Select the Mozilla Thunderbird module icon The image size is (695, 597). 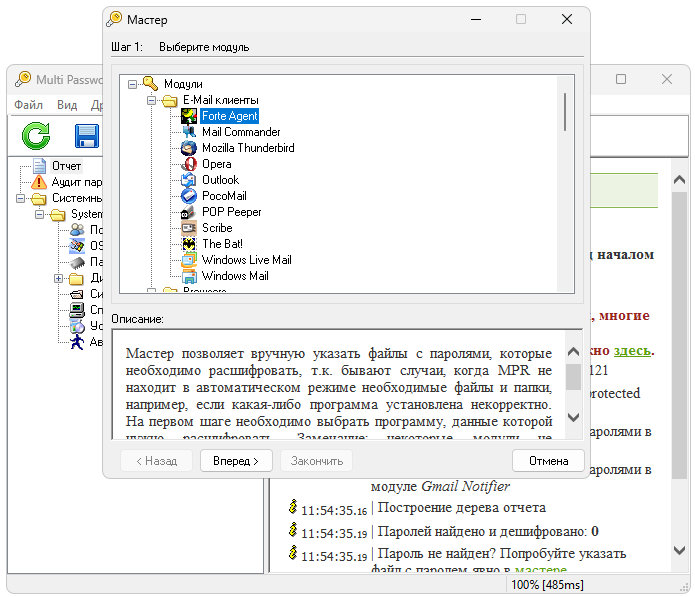click(x=188, y=148)
